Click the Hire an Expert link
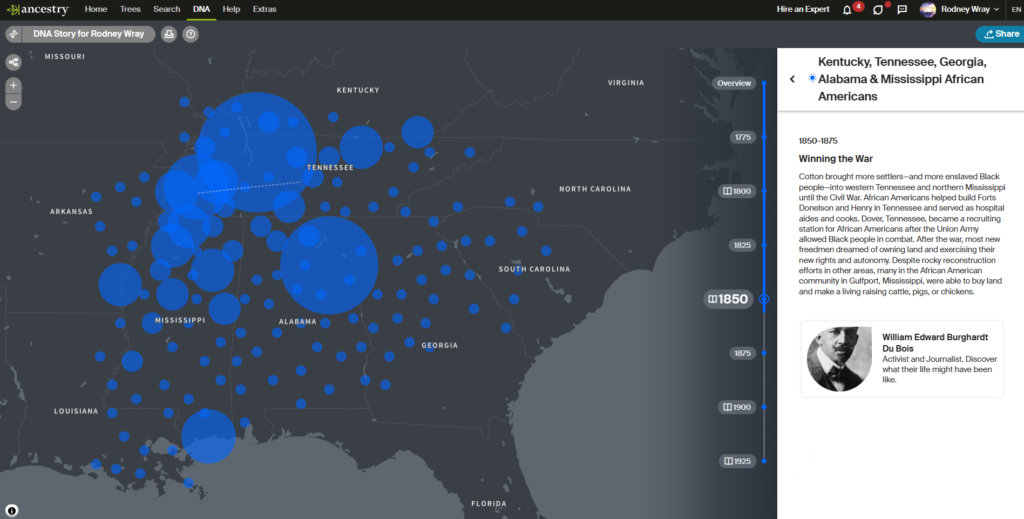The image size is (1024, 519). coord(802,9)
